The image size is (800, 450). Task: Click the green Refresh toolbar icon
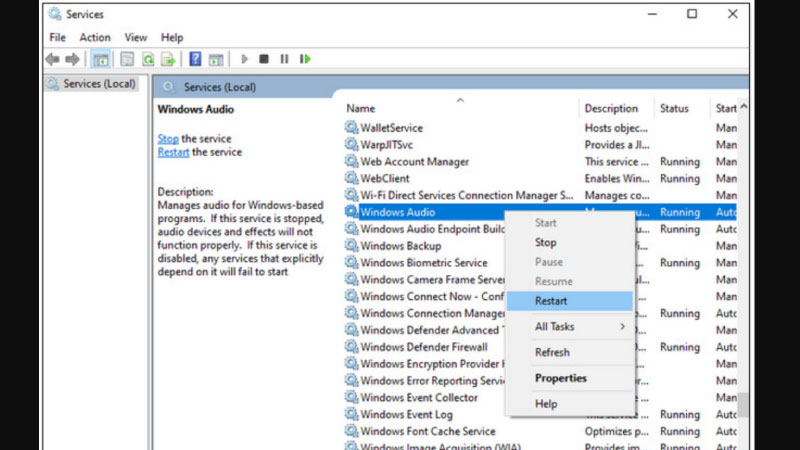[x=148, y=59]
